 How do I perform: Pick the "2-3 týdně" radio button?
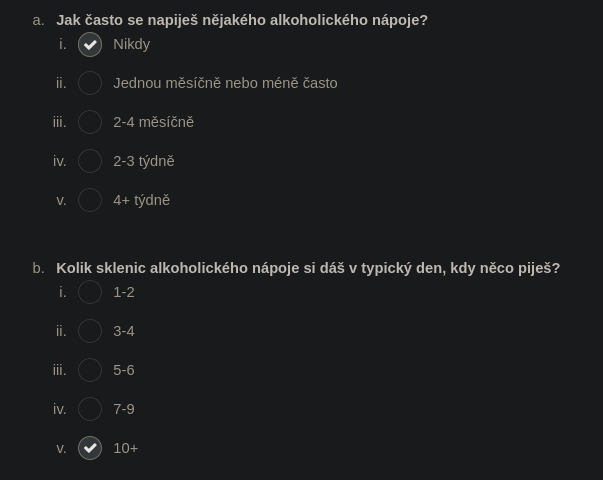[x=90, y=161]
